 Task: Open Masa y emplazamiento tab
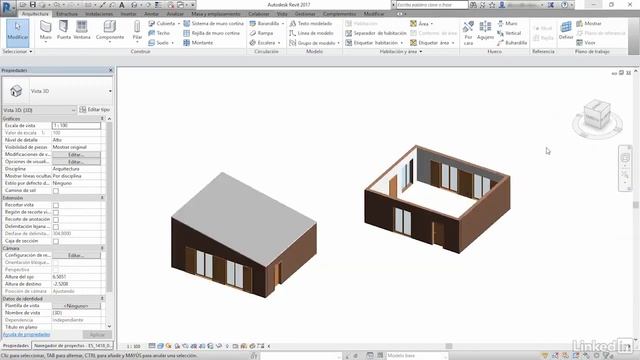216,14
